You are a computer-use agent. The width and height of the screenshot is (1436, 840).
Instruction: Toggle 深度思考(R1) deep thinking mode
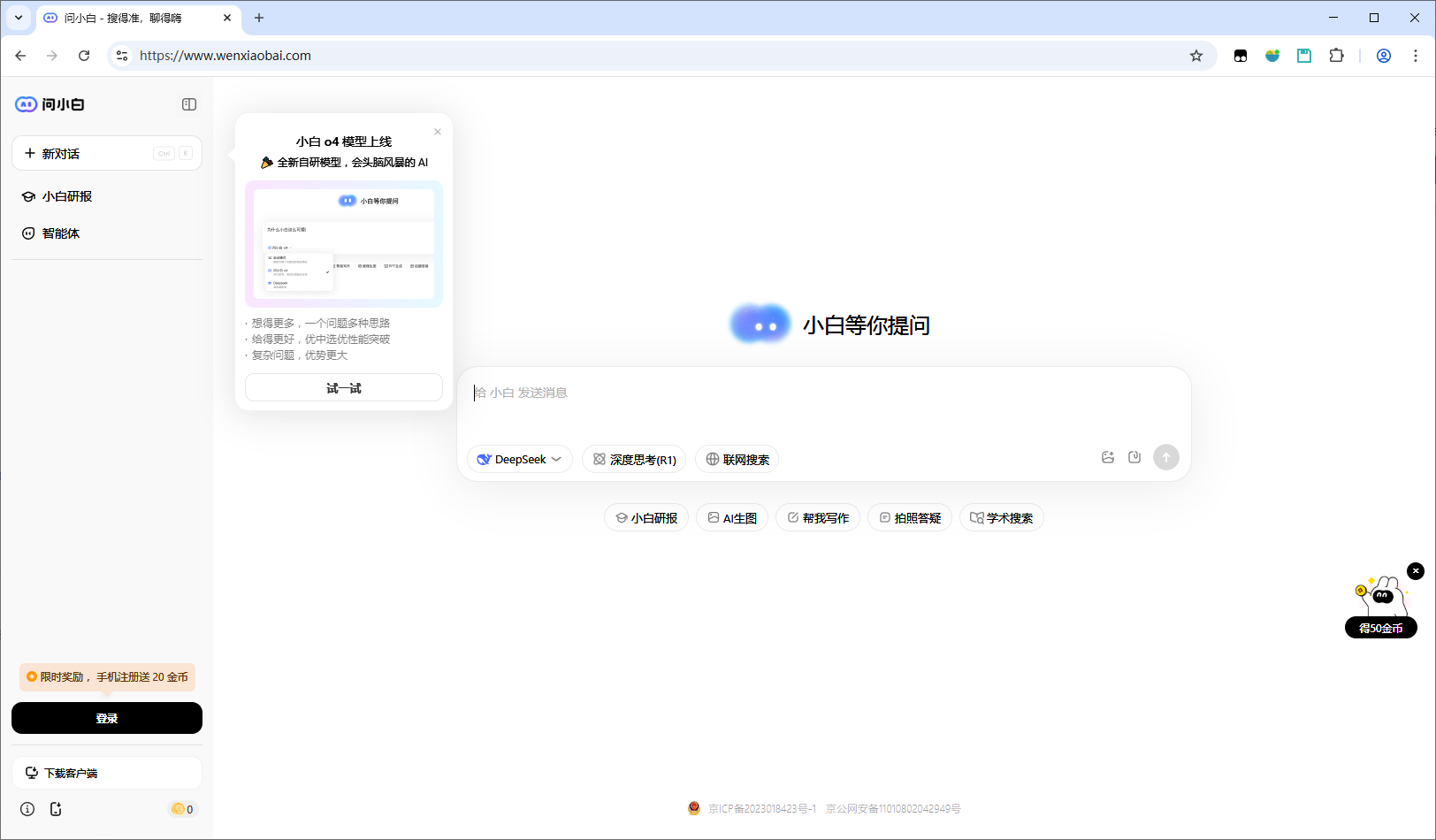click(634, 460)
